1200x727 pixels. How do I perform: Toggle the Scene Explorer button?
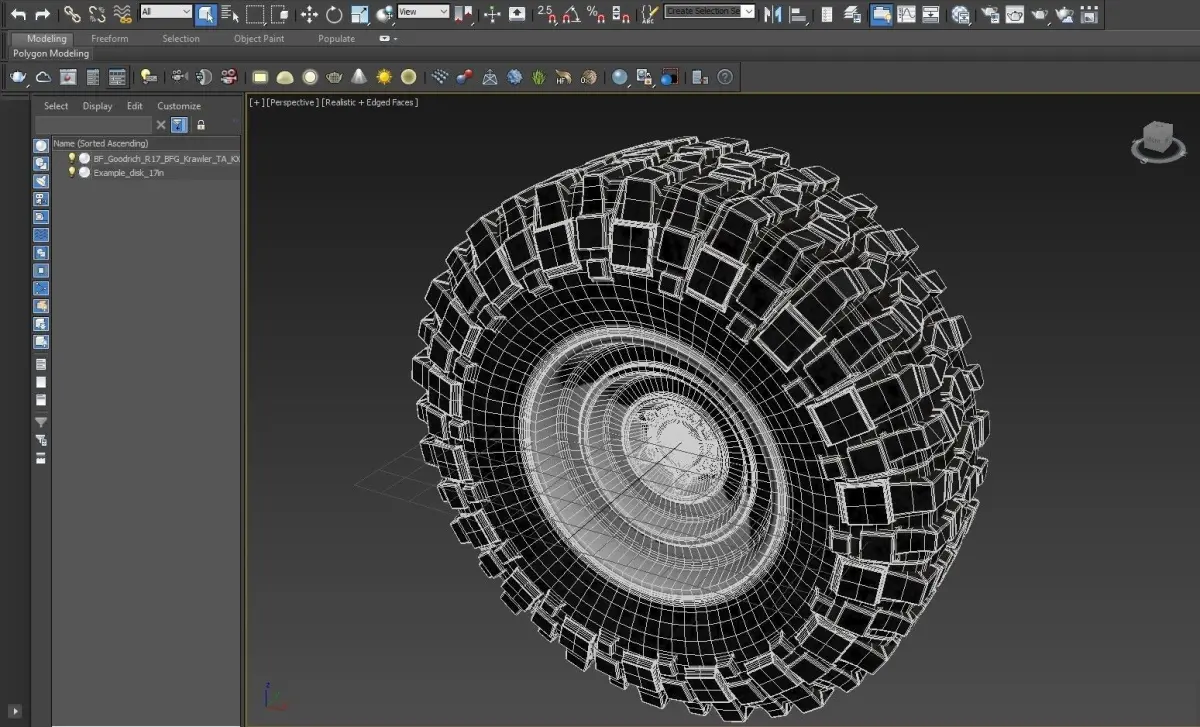point(827,14)
